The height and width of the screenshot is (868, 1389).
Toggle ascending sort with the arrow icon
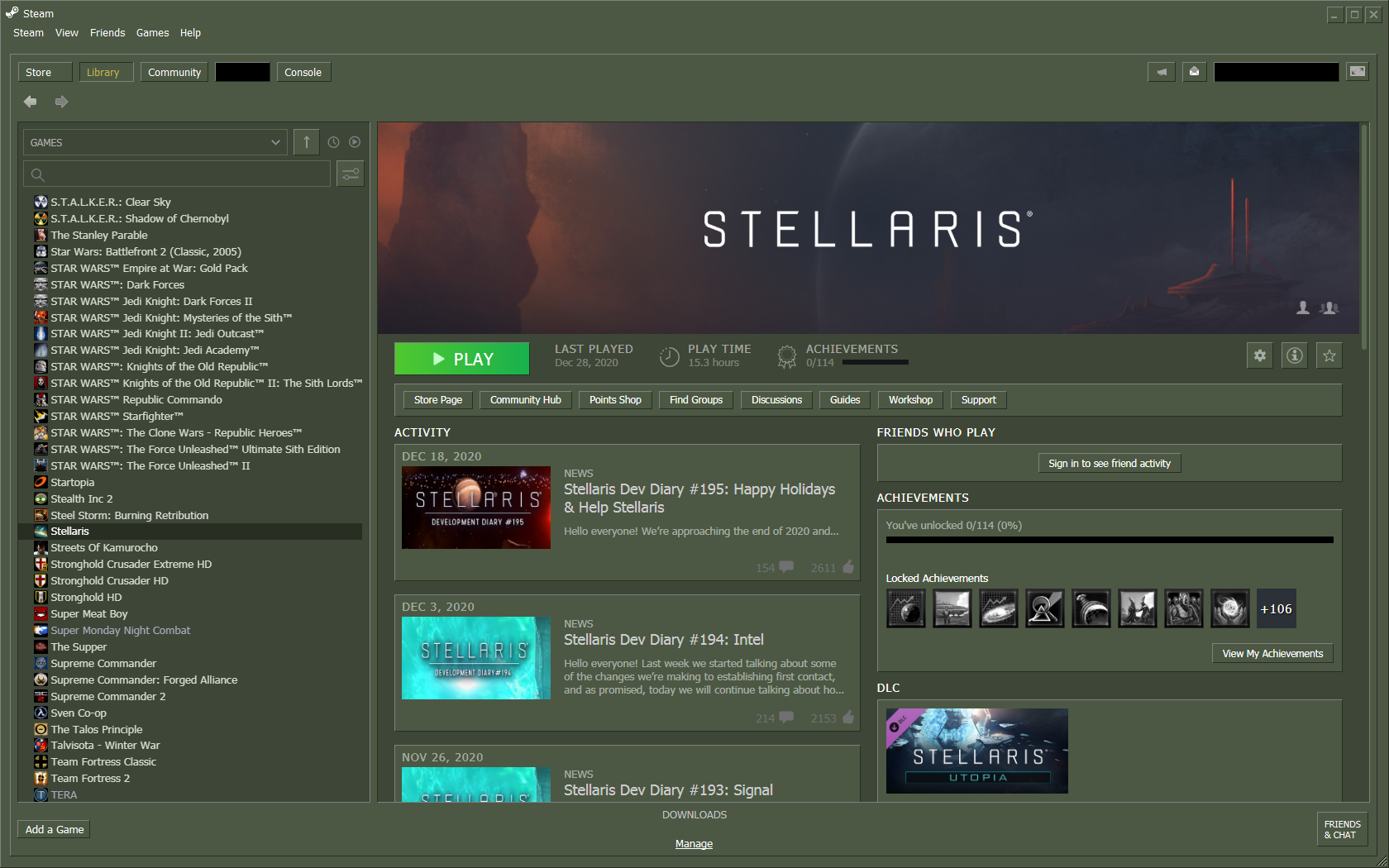point(306,141)
